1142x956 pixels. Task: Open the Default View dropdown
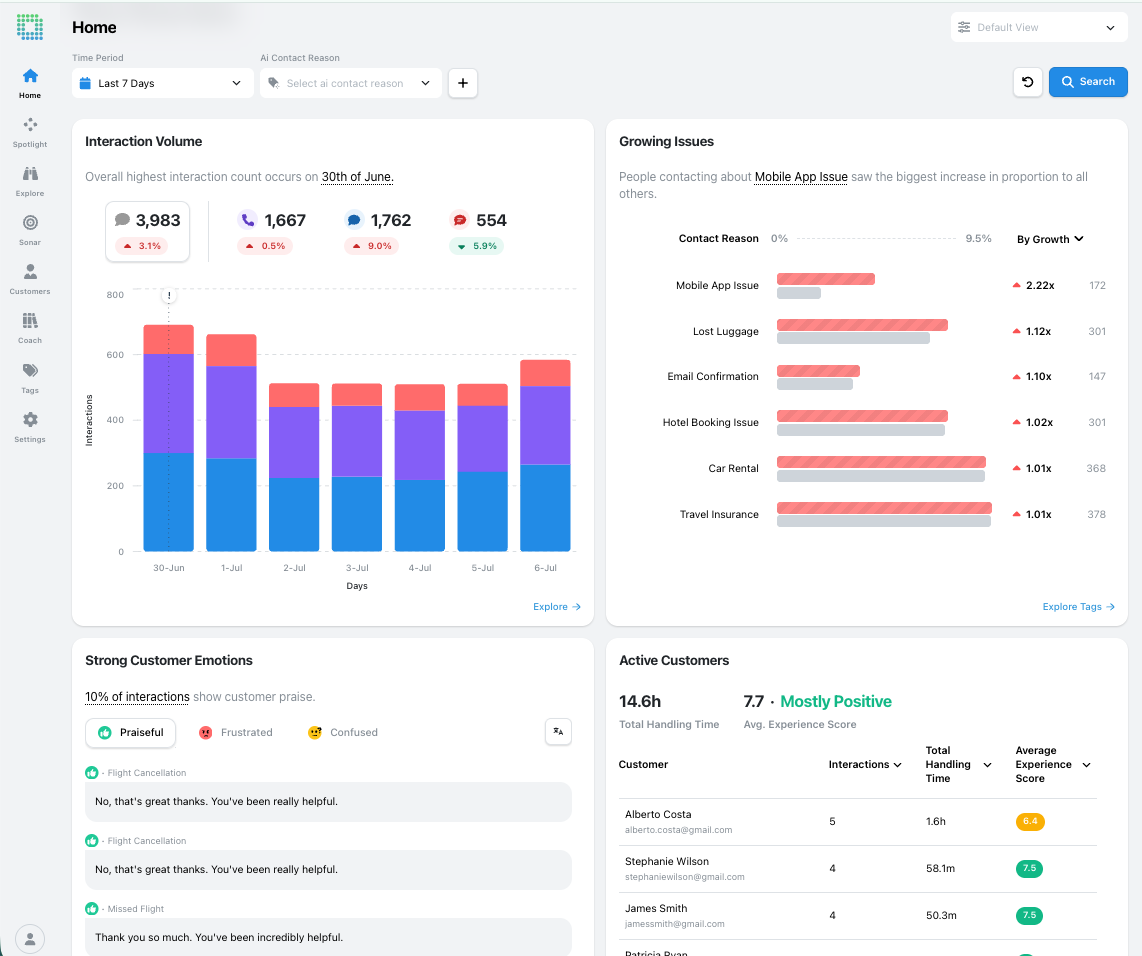1039,28
